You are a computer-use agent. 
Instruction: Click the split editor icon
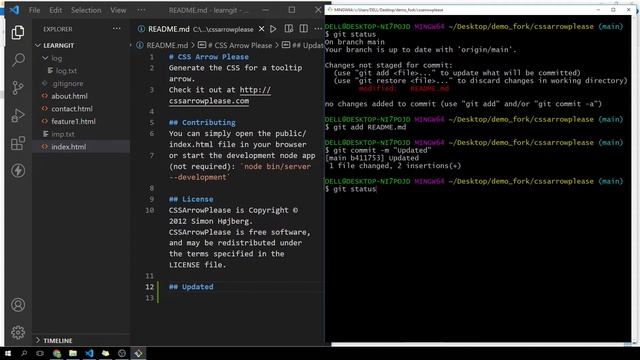pos(304,29)
